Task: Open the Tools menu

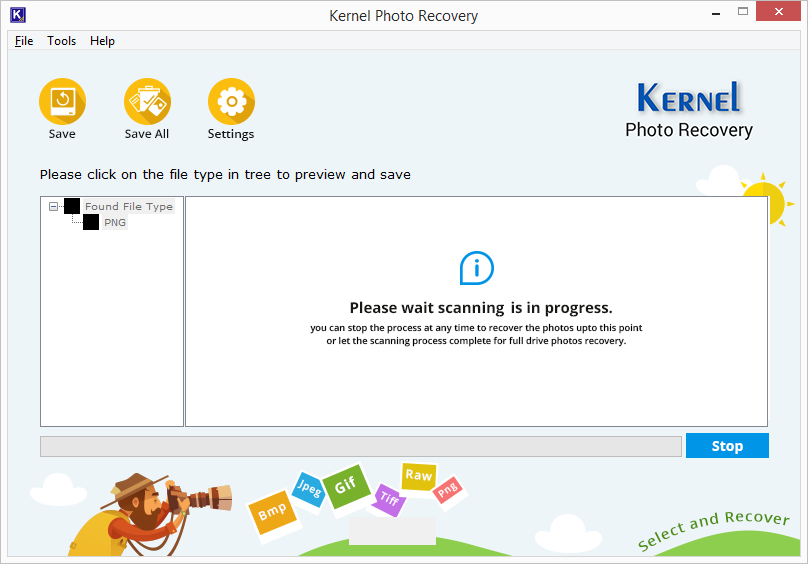Action: click(61, 41)
